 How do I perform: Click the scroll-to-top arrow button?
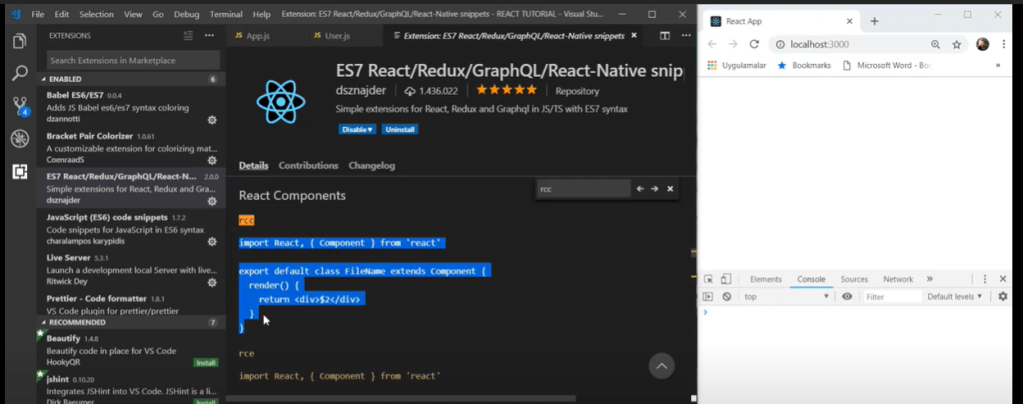click(661, 366)
